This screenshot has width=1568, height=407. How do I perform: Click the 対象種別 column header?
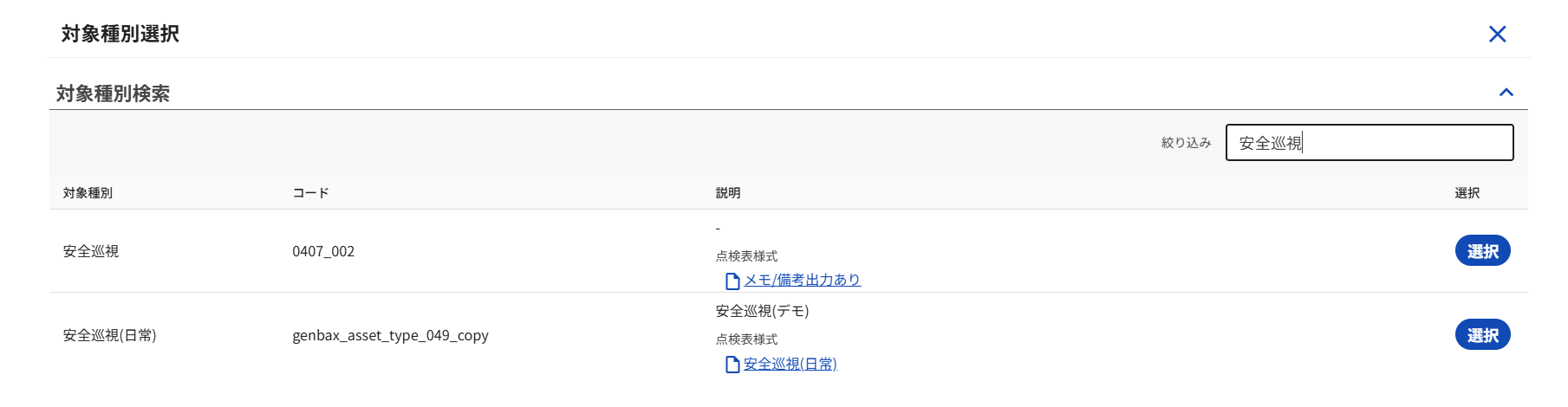click(x=88, y=193)
